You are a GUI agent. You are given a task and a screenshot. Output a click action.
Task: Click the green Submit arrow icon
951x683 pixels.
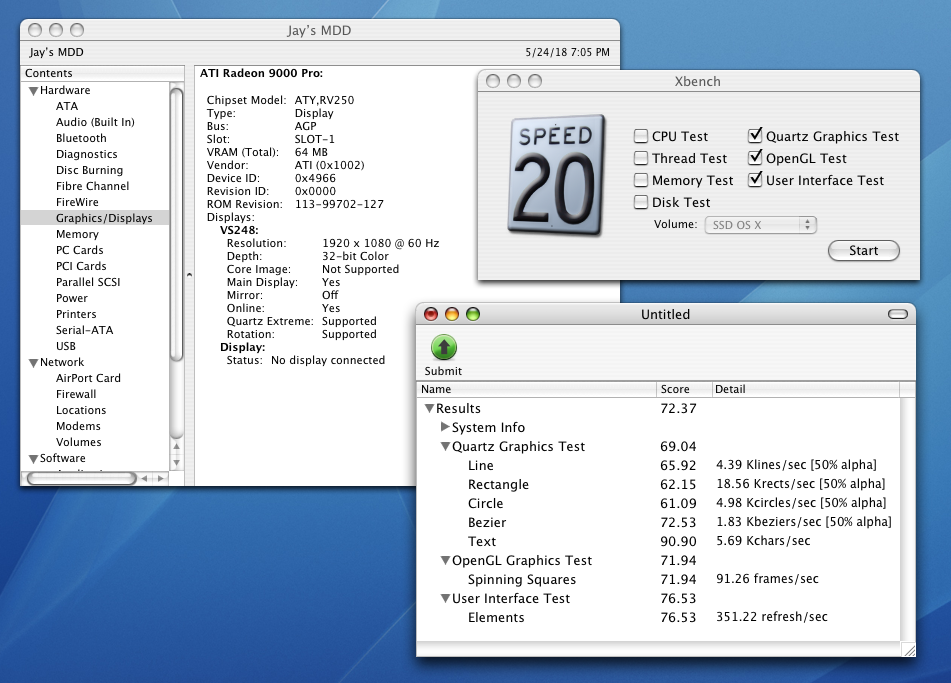443,348
